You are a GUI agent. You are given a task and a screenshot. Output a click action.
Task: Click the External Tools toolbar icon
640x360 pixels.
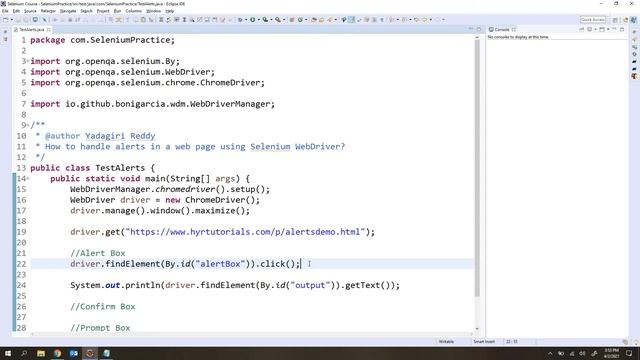pos(278,20)
